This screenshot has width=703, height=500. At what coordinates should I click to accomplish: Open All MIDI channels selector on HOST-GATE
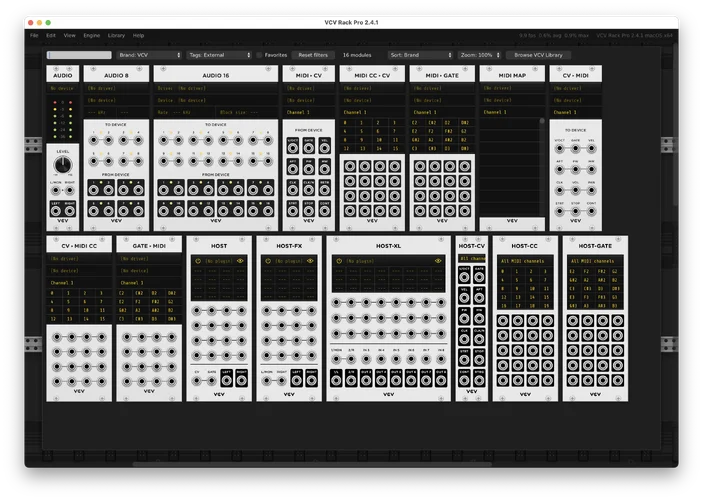point(595,261)
